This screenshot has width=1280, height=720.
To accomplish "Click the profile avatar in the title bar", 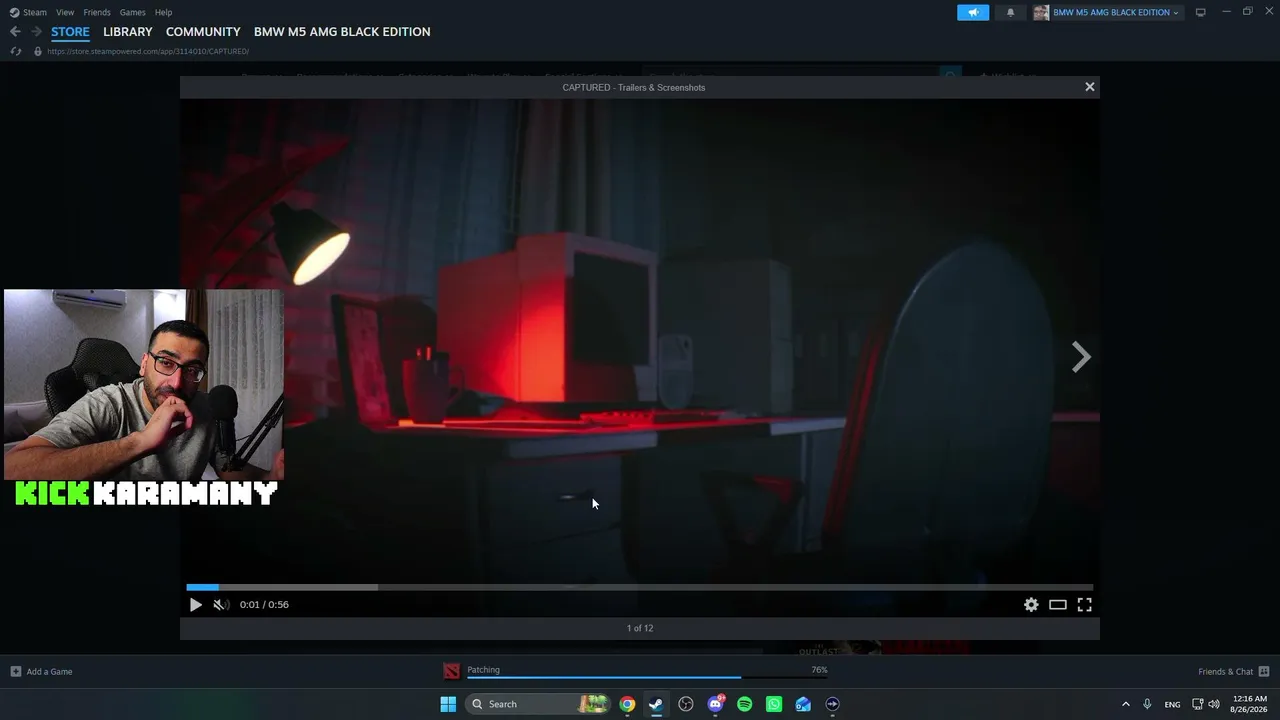I will [1041, 12].
